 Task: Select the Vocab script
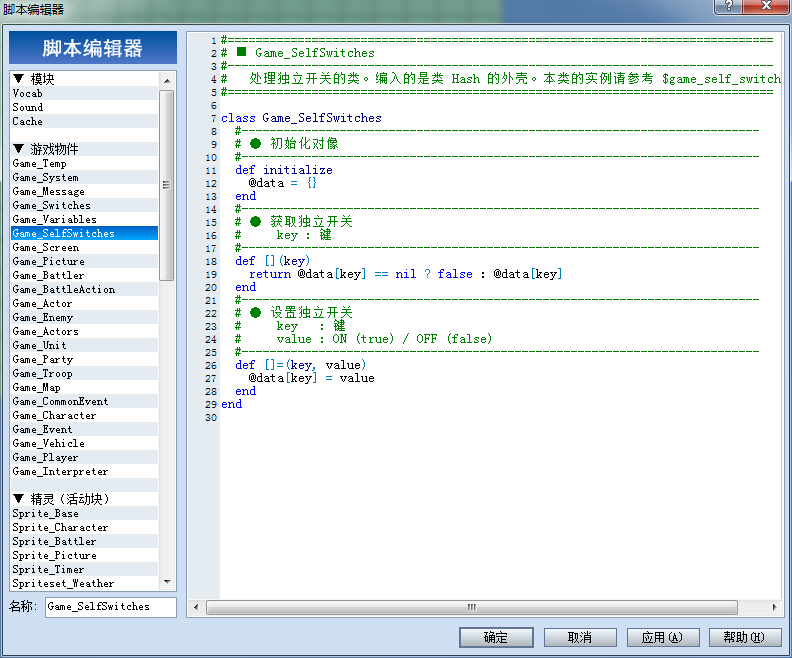[84, 93]
